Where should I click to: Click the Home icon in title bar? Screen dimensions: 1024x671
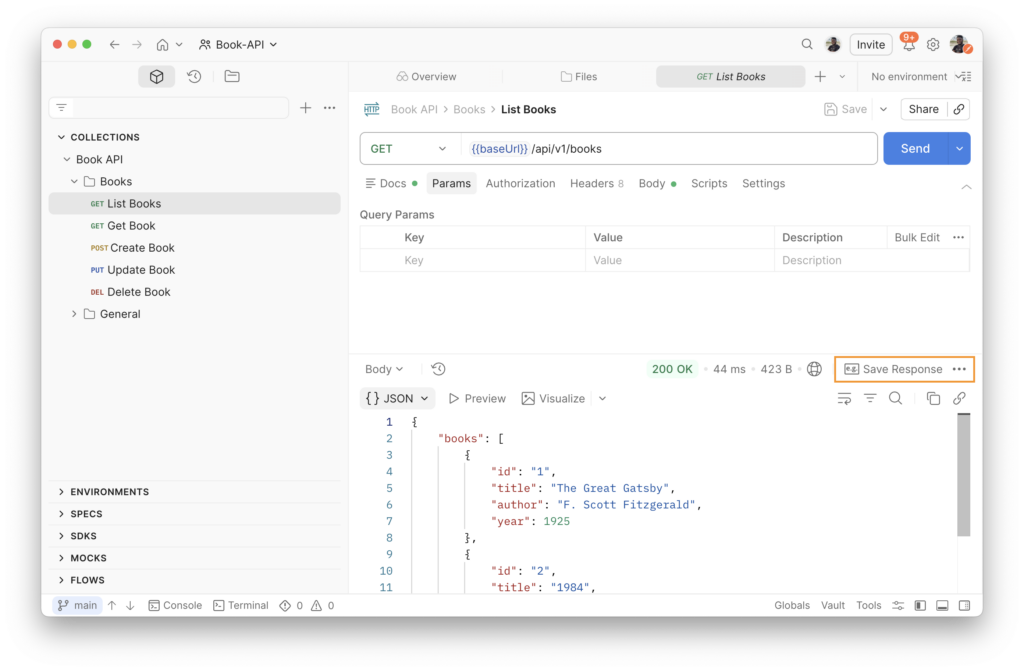[x=162, y=44]
